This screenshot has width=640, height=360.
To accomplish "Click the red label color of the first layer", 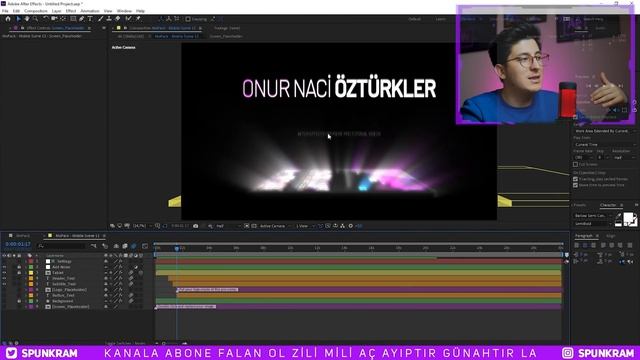I will point(31,261).
